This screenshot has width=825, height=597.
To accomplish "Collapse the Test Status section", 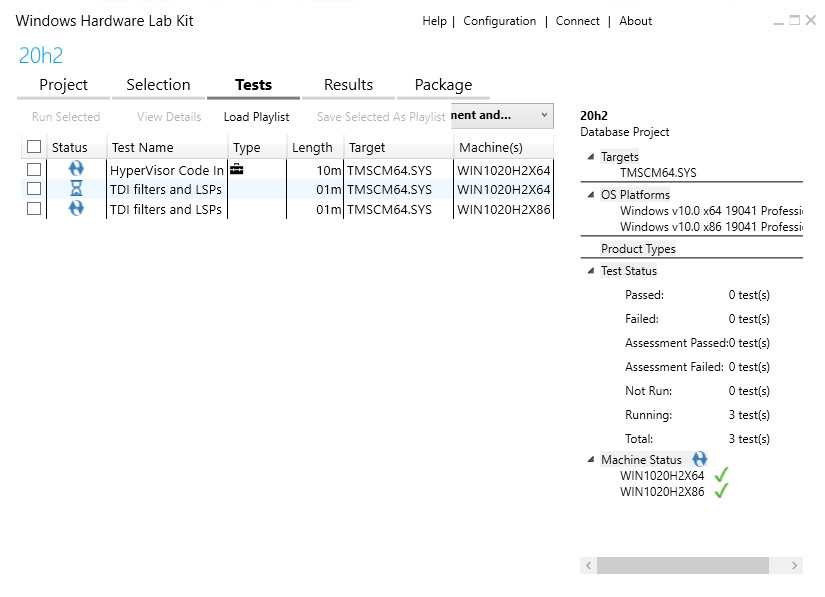I will pyautogui.click(x=591, y=270).
